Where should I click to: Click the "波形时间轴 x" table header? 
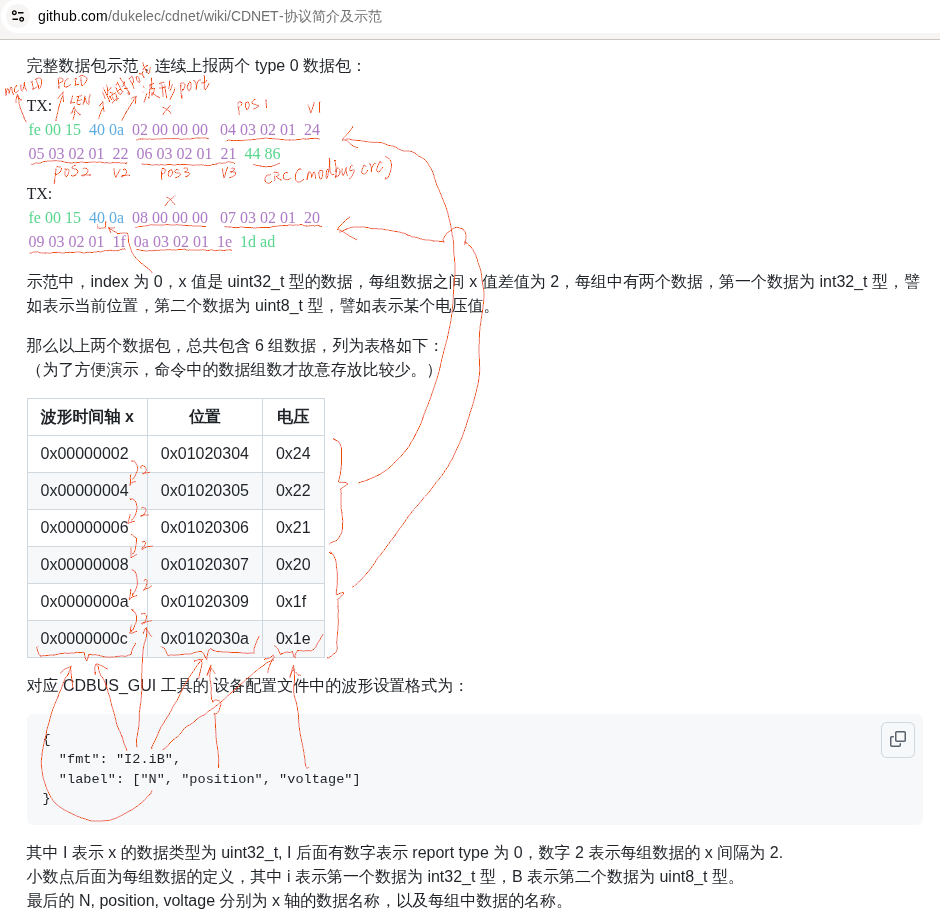87,417
